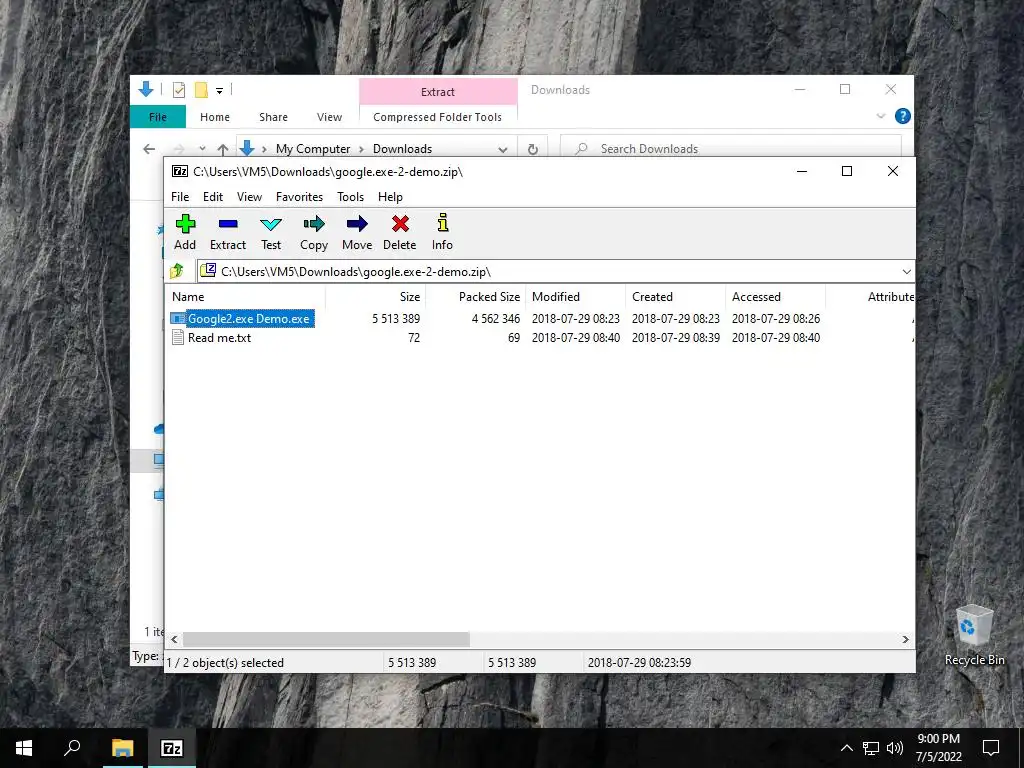
Task: Click the Explorer File tab
Action: [x=158, y=117]
